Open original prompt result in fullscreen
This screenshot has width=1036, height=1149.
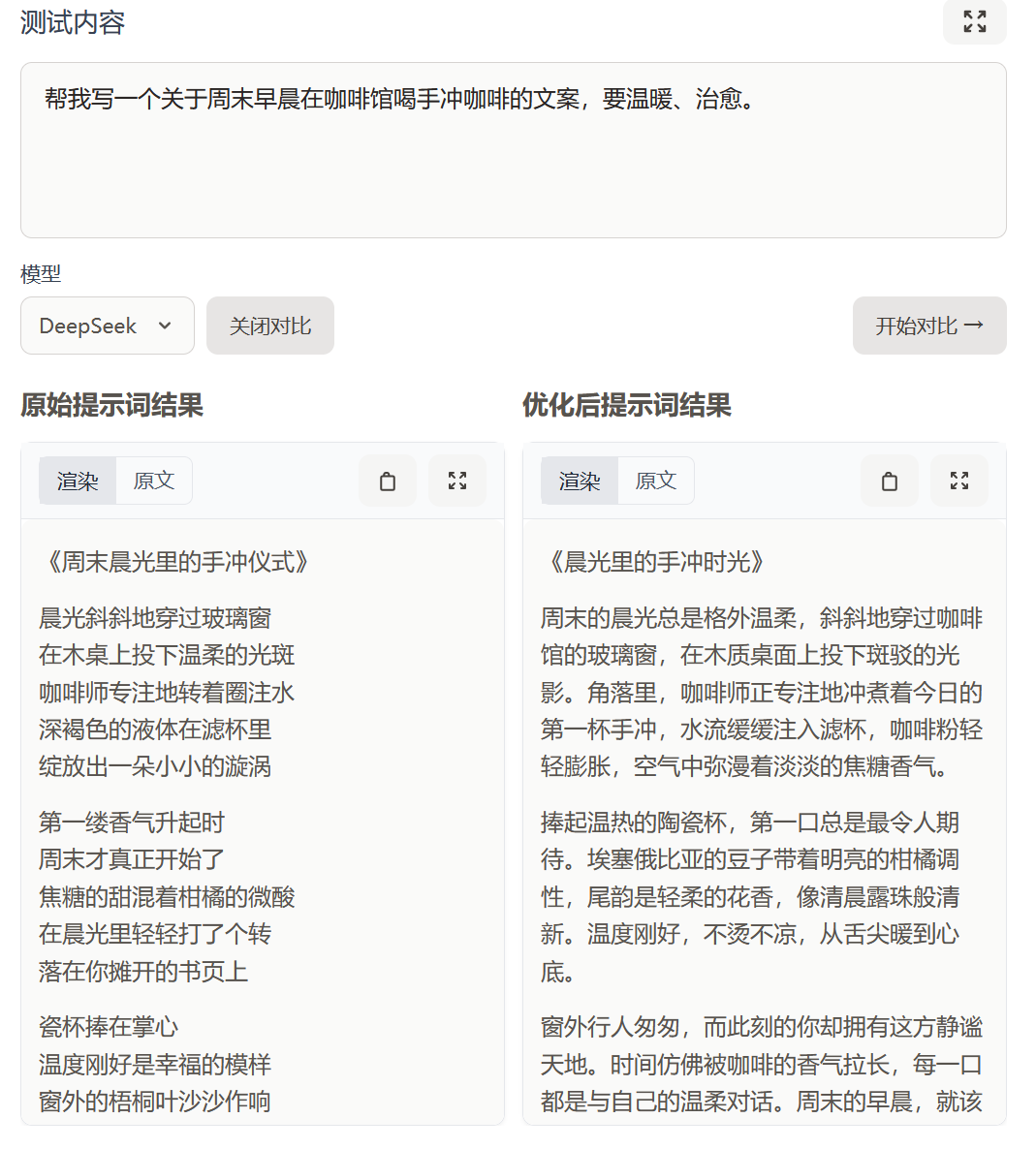tap(456, 480)
